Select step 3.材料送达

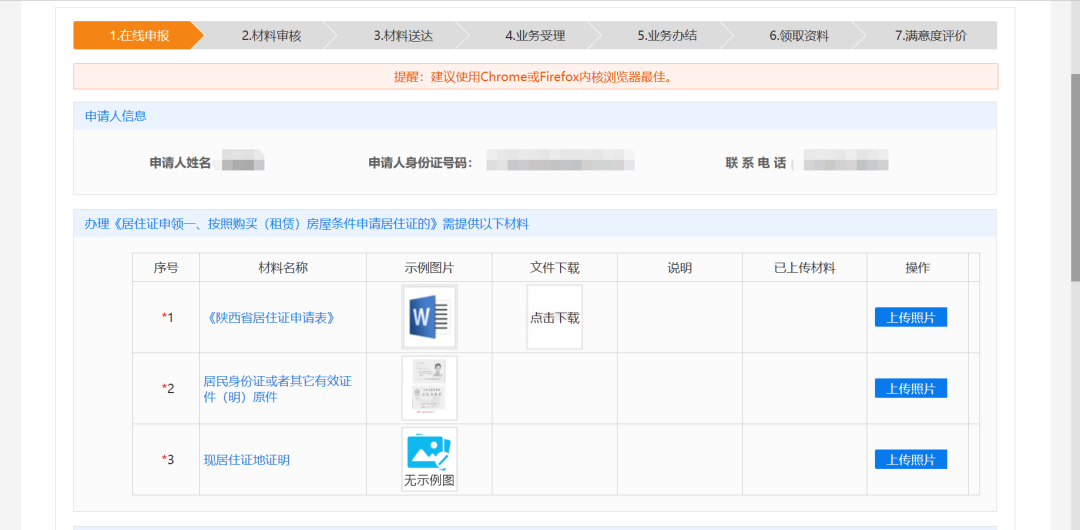pos(404,36)
